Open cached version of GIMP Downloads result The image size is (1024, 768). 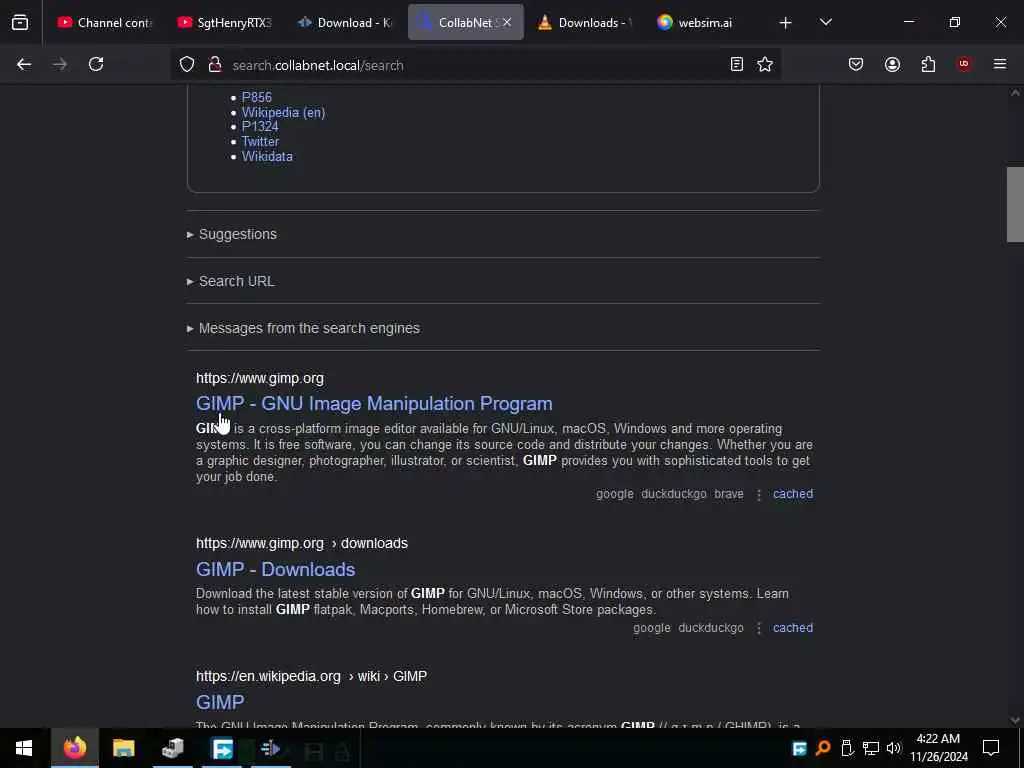[x=793, y=628]
